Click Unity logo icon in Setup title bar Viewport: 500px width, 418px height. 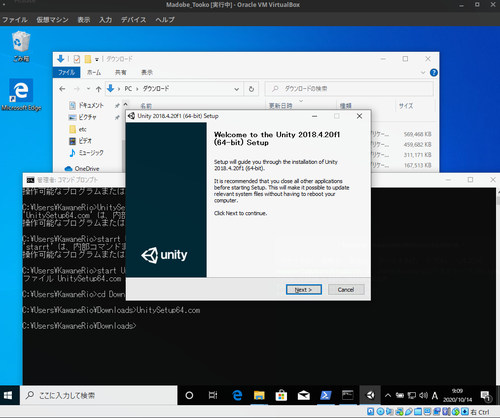(x=131, y=116)
